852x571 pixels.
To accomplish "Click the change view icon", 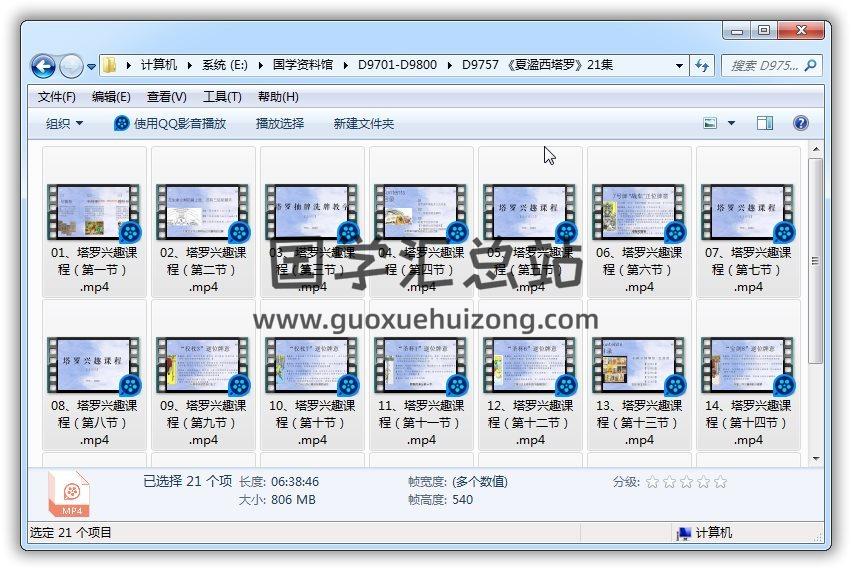I will tap(711, 123).
